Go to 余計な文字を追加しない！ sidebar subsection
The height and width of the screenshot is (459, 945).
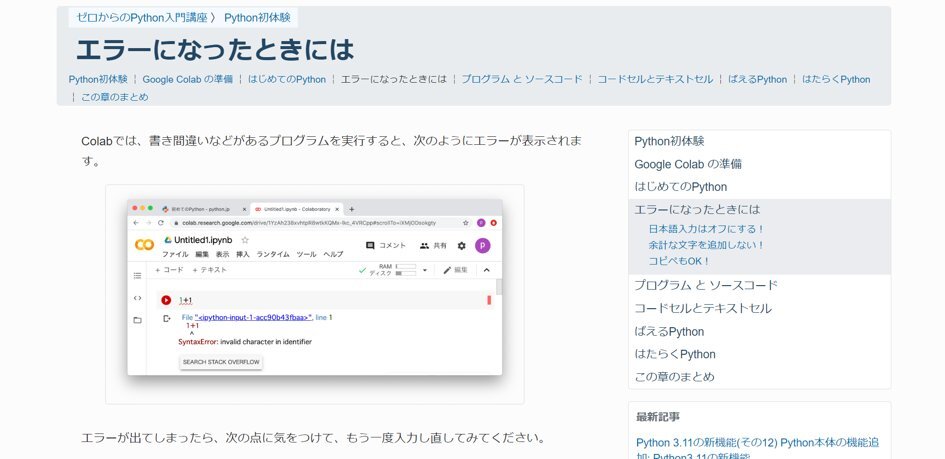tap(706, 245)
